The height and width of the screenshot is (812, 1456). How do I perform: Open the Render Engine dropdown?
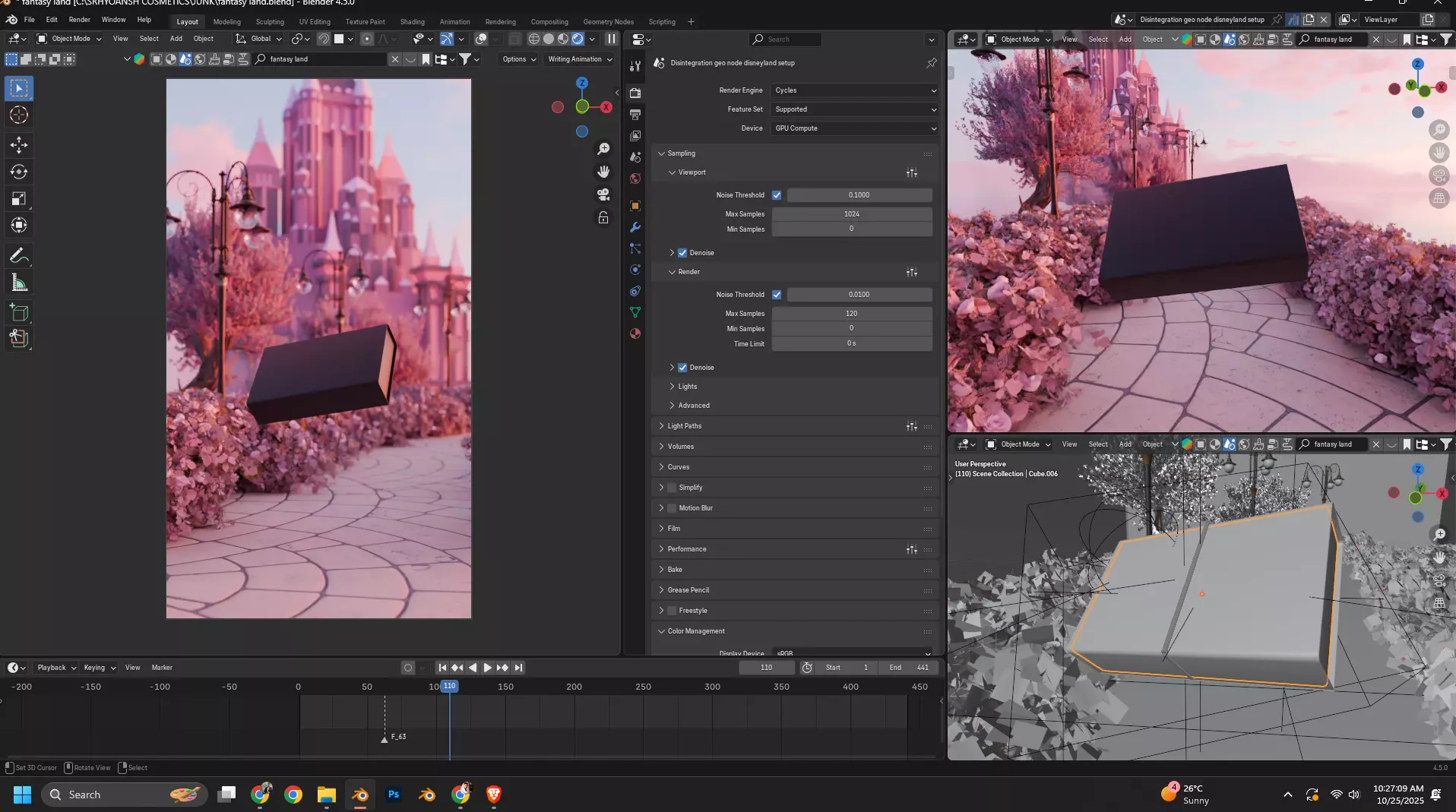tap(855, 90)
